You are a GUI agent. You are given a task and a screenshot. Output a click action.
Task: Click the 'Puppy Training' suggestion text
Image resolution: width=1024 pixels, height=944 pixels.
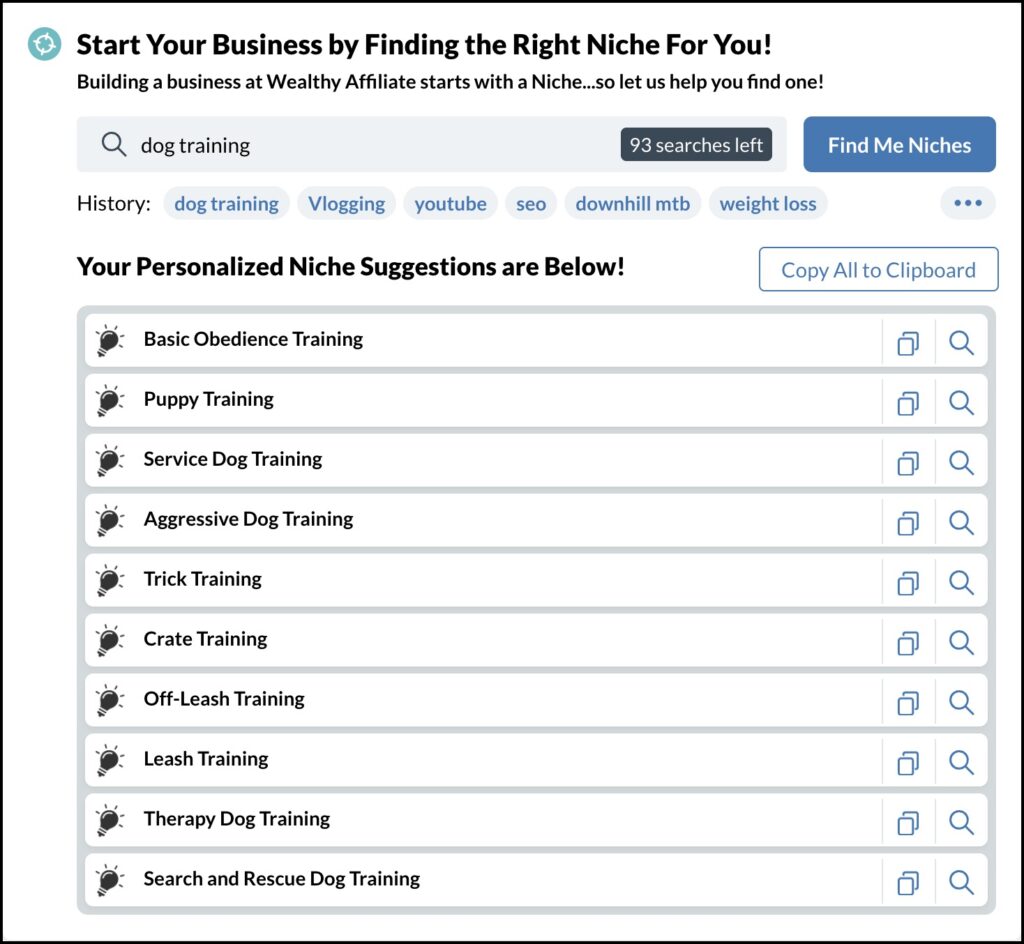click(x=209, y=399)
